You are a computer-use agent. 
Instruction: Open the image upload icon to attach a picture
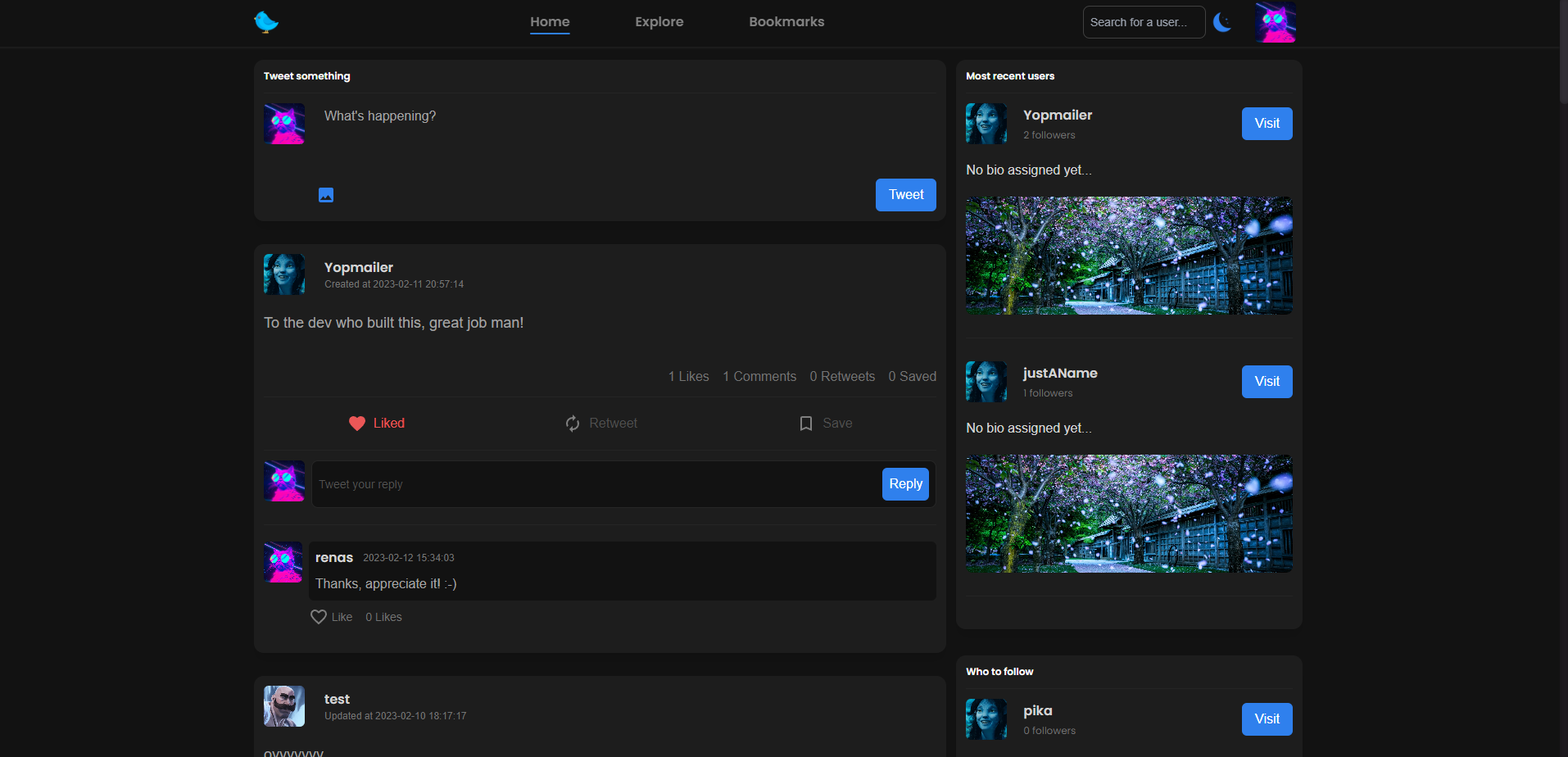[326, 195]
